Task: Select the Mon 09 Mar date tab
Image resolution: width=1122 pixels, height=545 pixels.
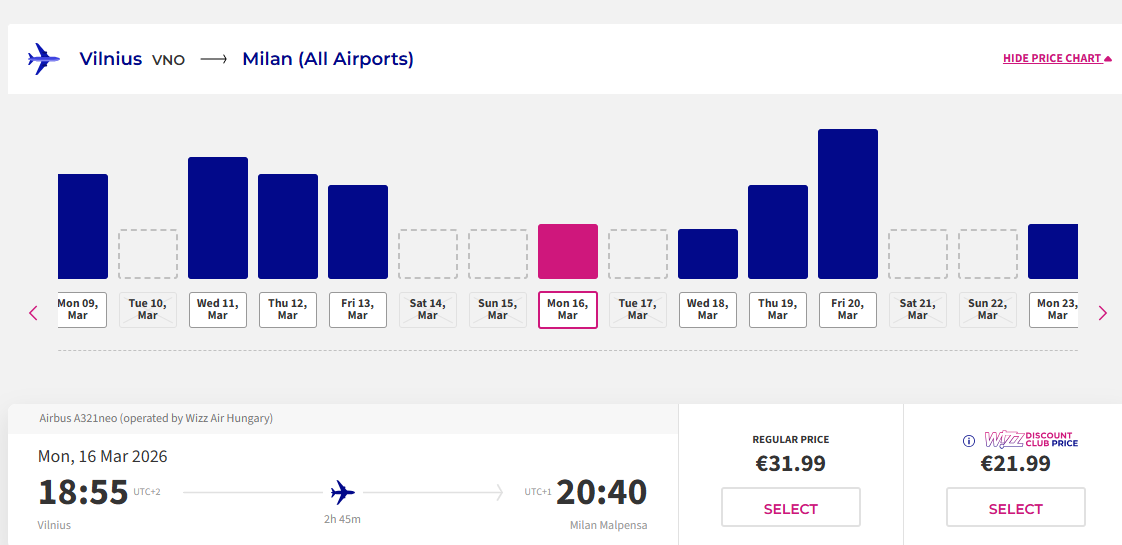Action: (x=82, y=309)
